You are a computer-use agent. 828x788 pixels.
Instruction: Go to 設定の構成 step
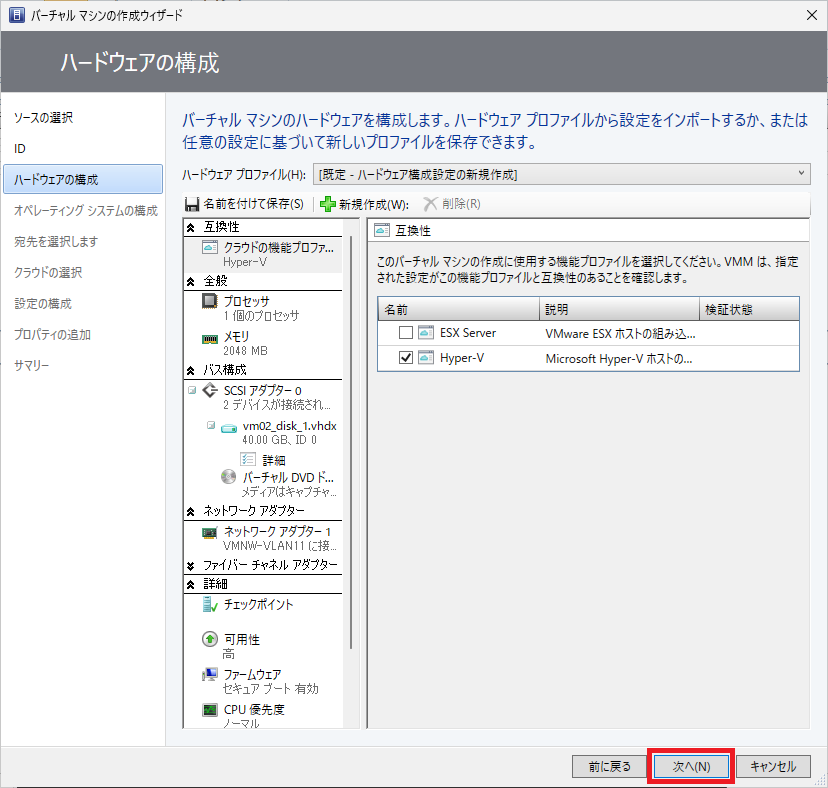43,304
